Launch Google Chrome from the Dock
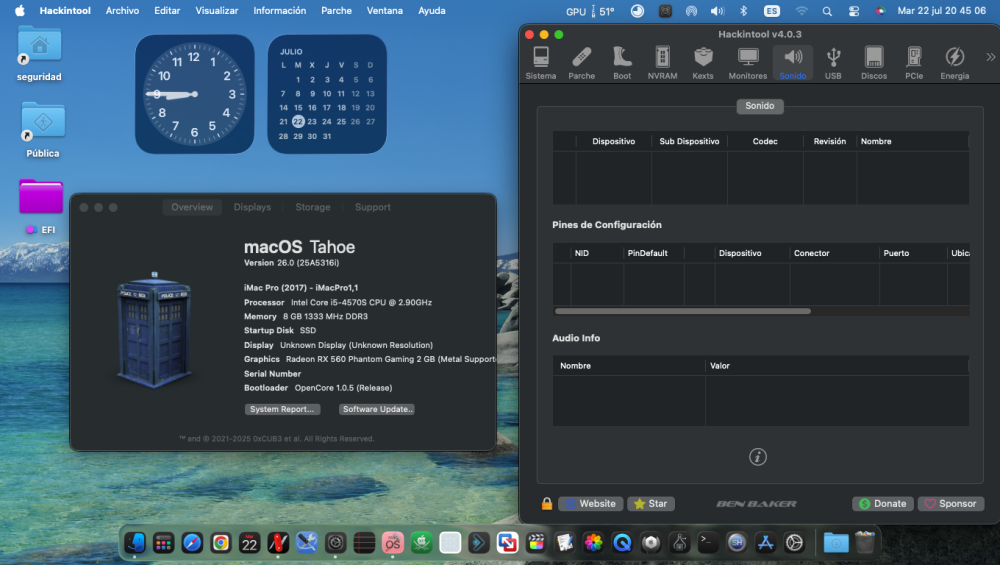Screen dimensions: 1000x565 tap(221, 543)
